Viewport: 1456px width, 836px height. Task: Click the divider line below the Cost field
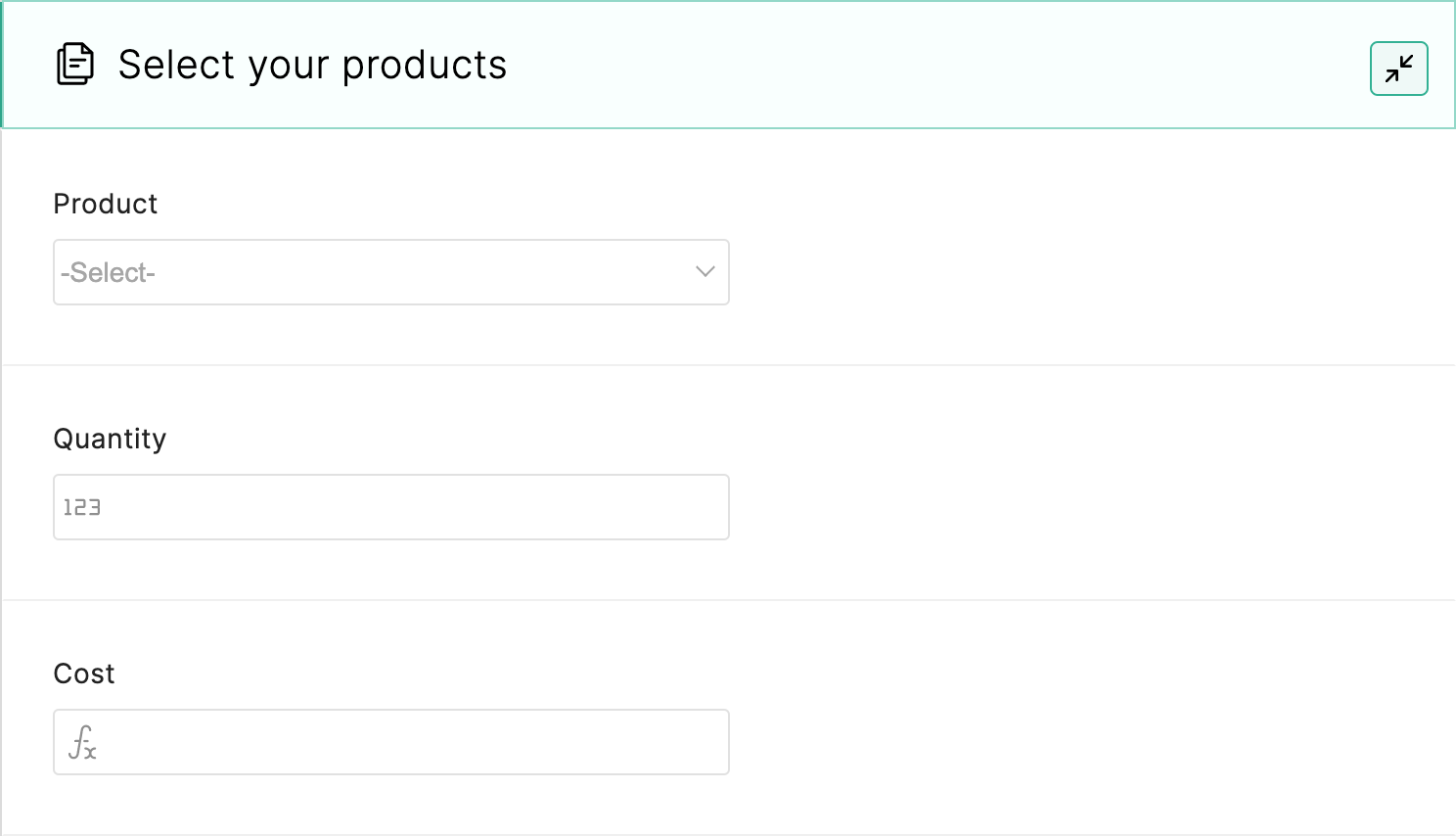(x=728, y=834)
